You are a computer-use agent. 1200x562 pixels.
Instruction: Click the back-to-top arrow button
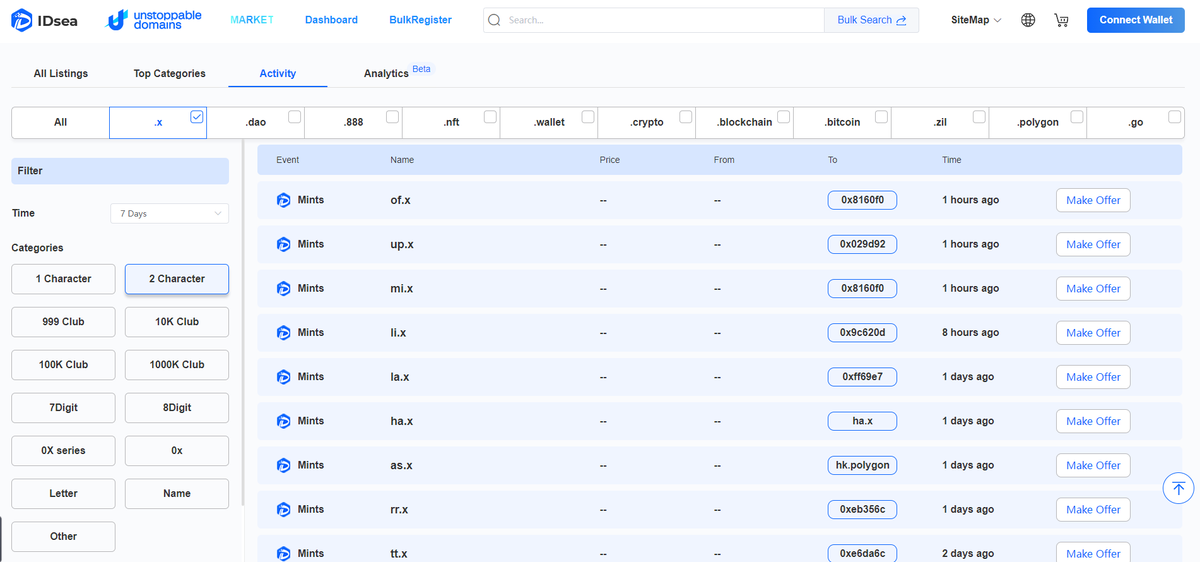[x=1178, y=488]
